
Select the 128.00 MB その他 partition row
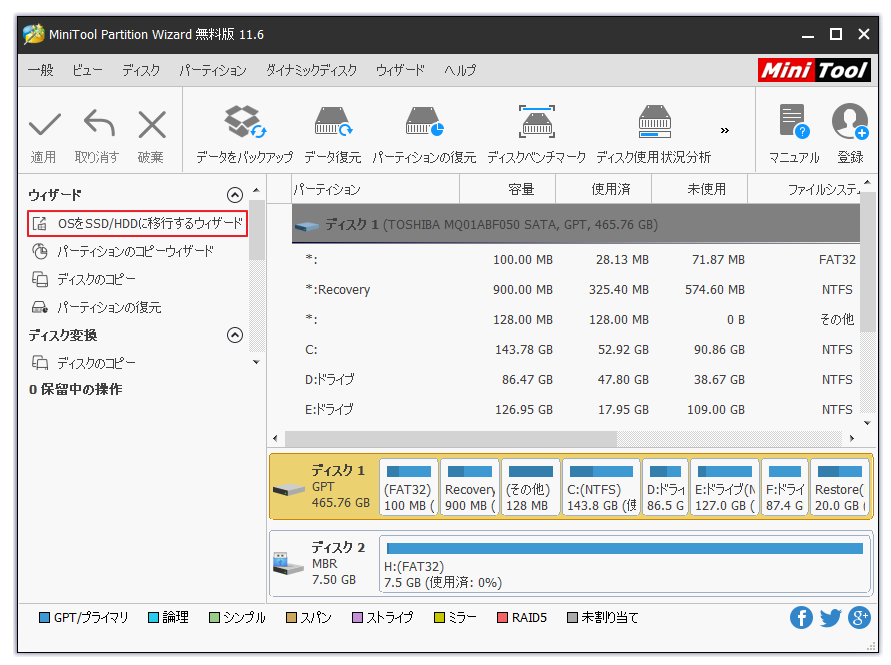pos(576,319)
